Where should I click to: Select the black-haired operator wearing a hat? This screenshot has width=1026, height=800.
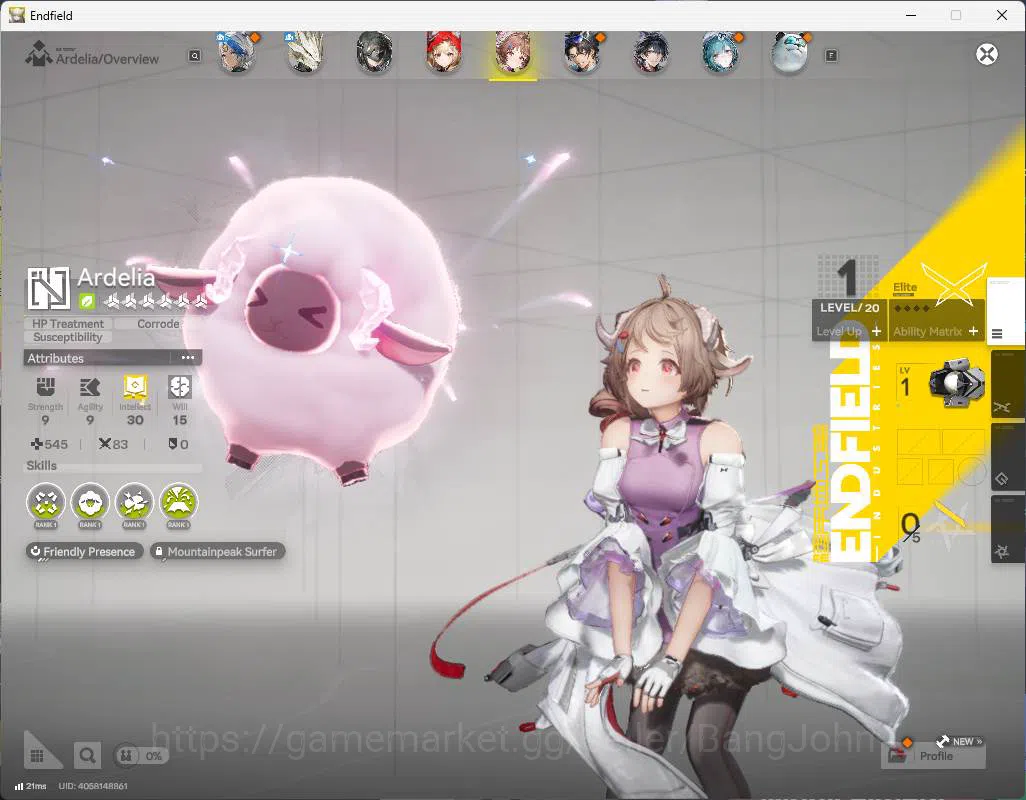(582, 53)
